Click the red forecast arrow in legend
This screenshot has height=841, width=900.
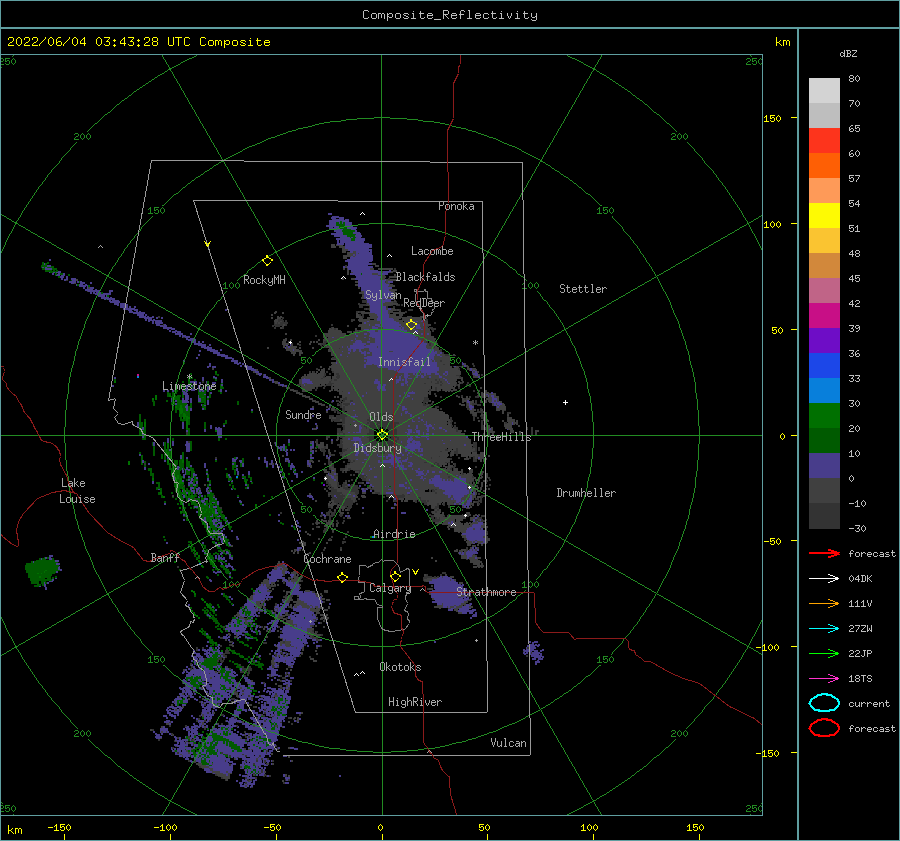[x=824, y=553]
